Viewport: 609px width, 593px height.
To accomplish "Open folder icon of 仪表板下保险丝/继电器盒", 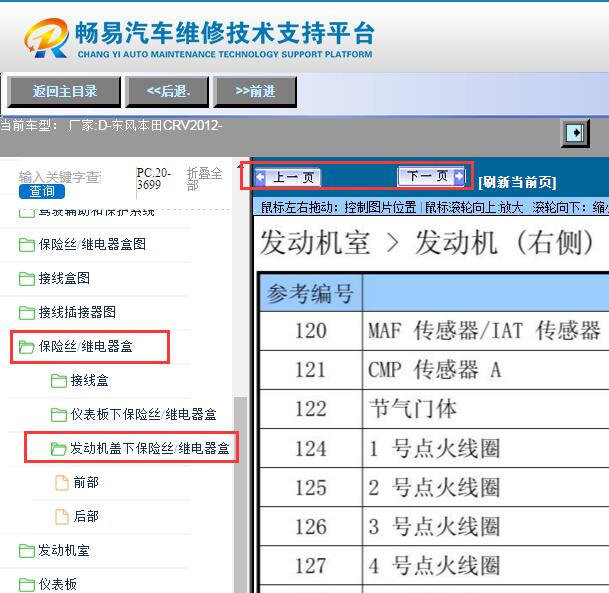I will [59, 415].
